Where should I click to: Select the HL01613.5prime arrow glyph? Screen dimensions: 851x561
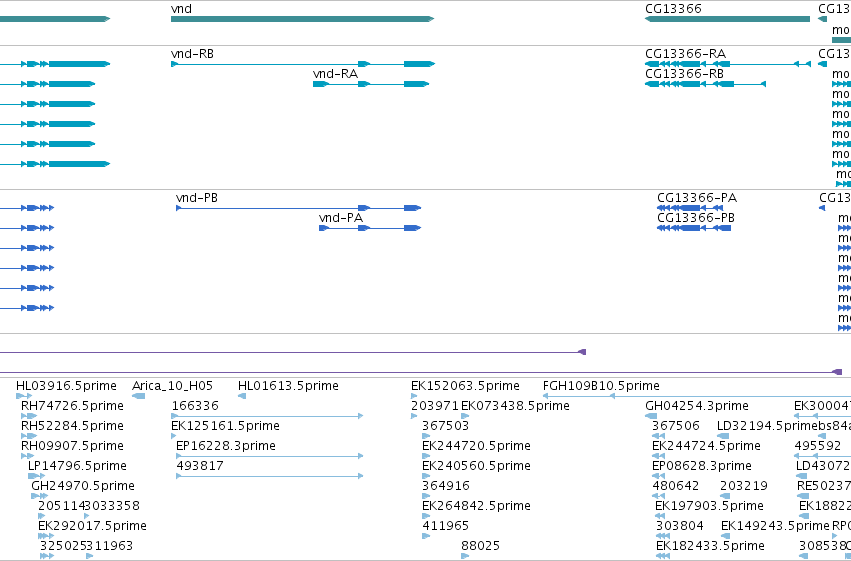click(x=242, y=396)
